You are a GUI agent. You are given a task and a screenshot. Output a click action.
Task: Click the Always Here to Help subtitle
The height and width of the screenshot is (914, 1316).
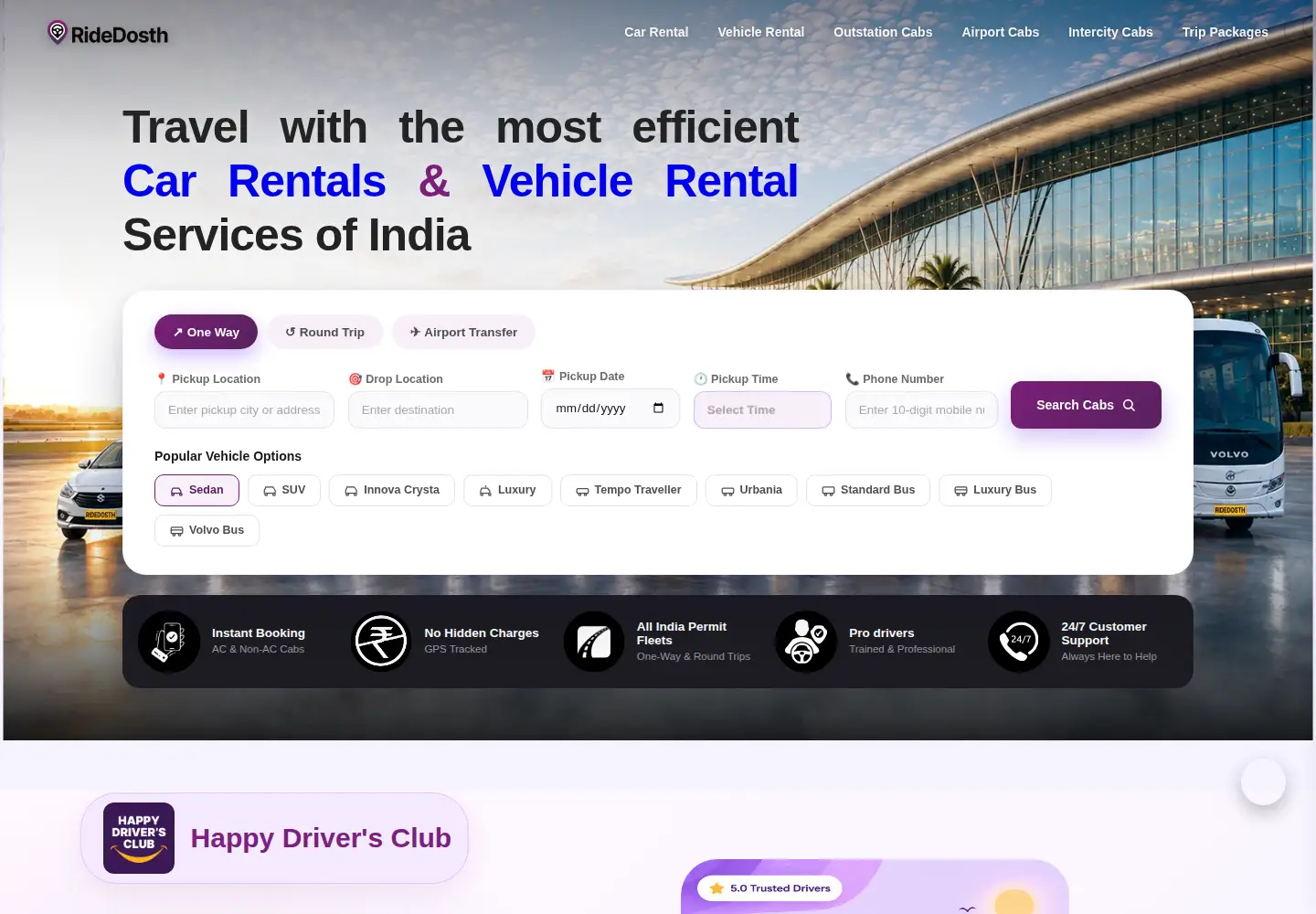click(x=1109, y=656)
